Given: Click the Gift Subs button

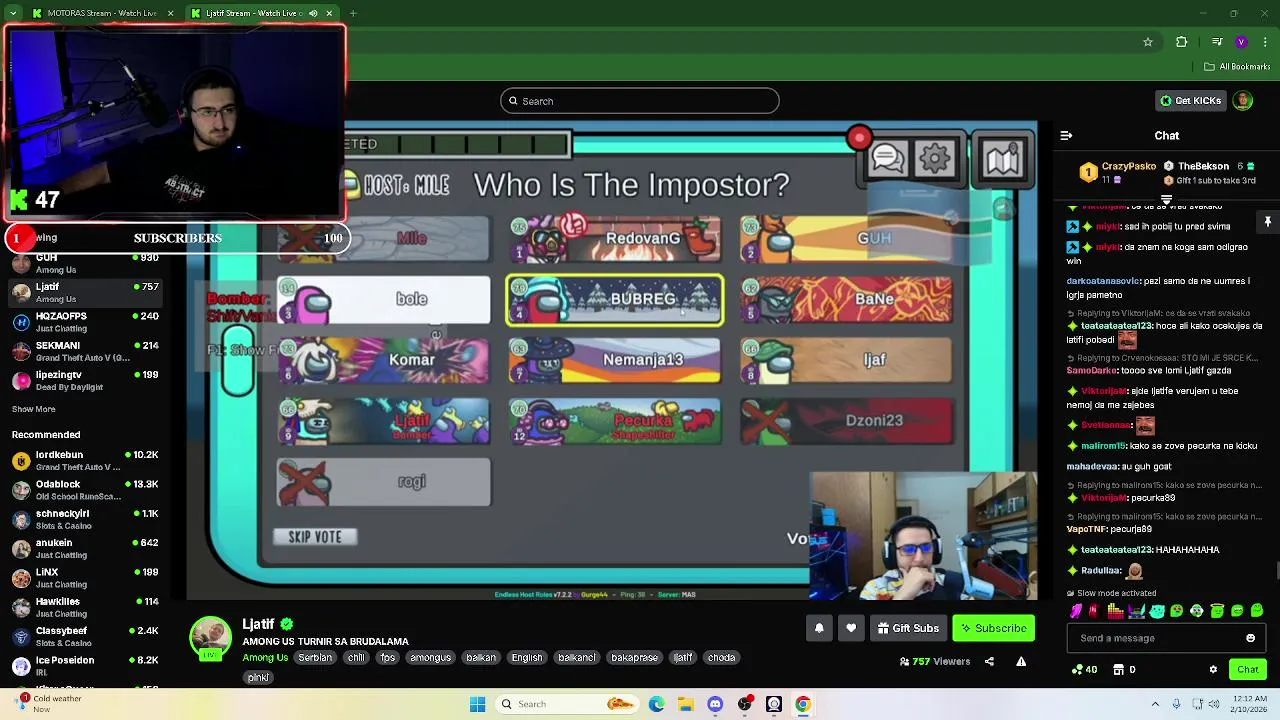Looking at the screenshot, I should 908,628.
